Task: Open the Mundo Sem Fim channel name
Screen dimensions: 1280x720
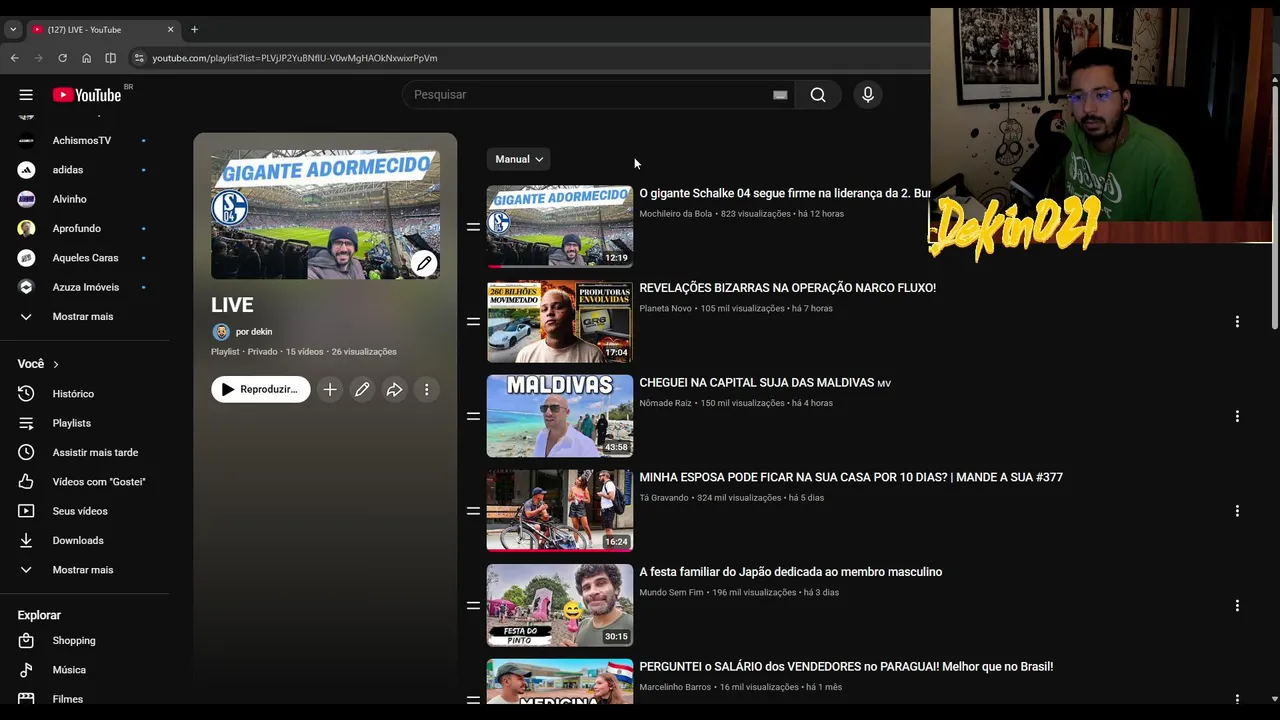Action: [672, 593]
